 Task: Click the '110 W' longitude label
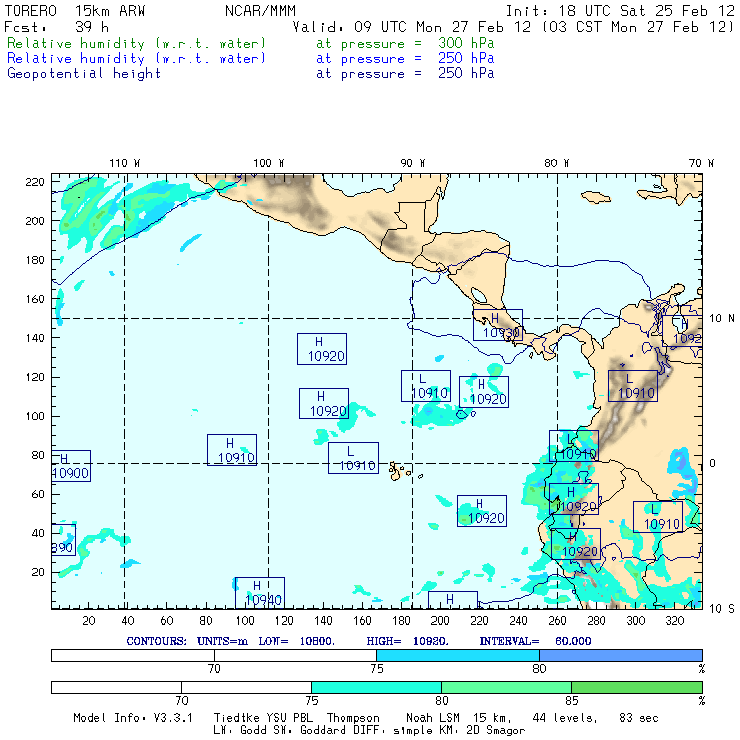pos(125,163)
